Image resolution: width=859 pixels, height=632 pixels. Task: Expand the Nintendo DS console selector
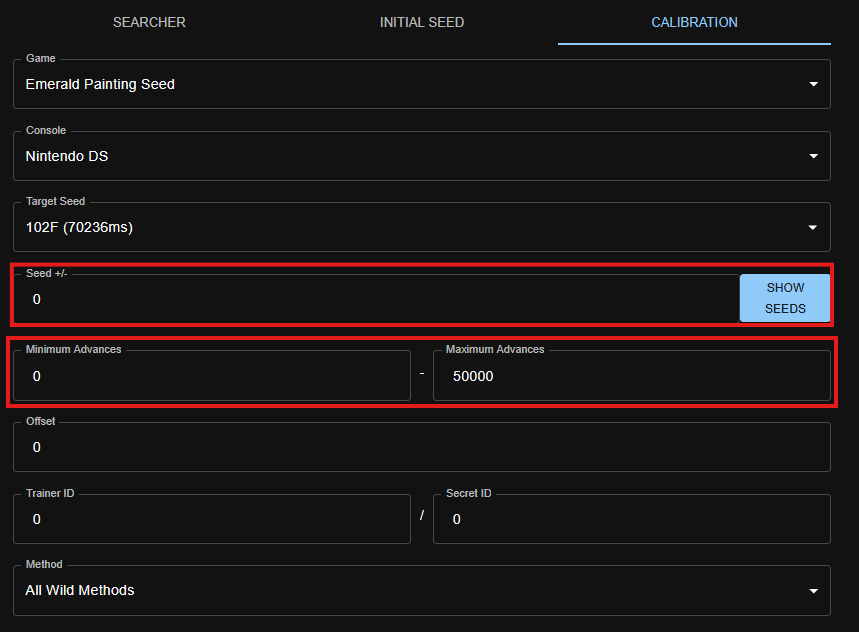pyautogui.click(x=400, y=157)
